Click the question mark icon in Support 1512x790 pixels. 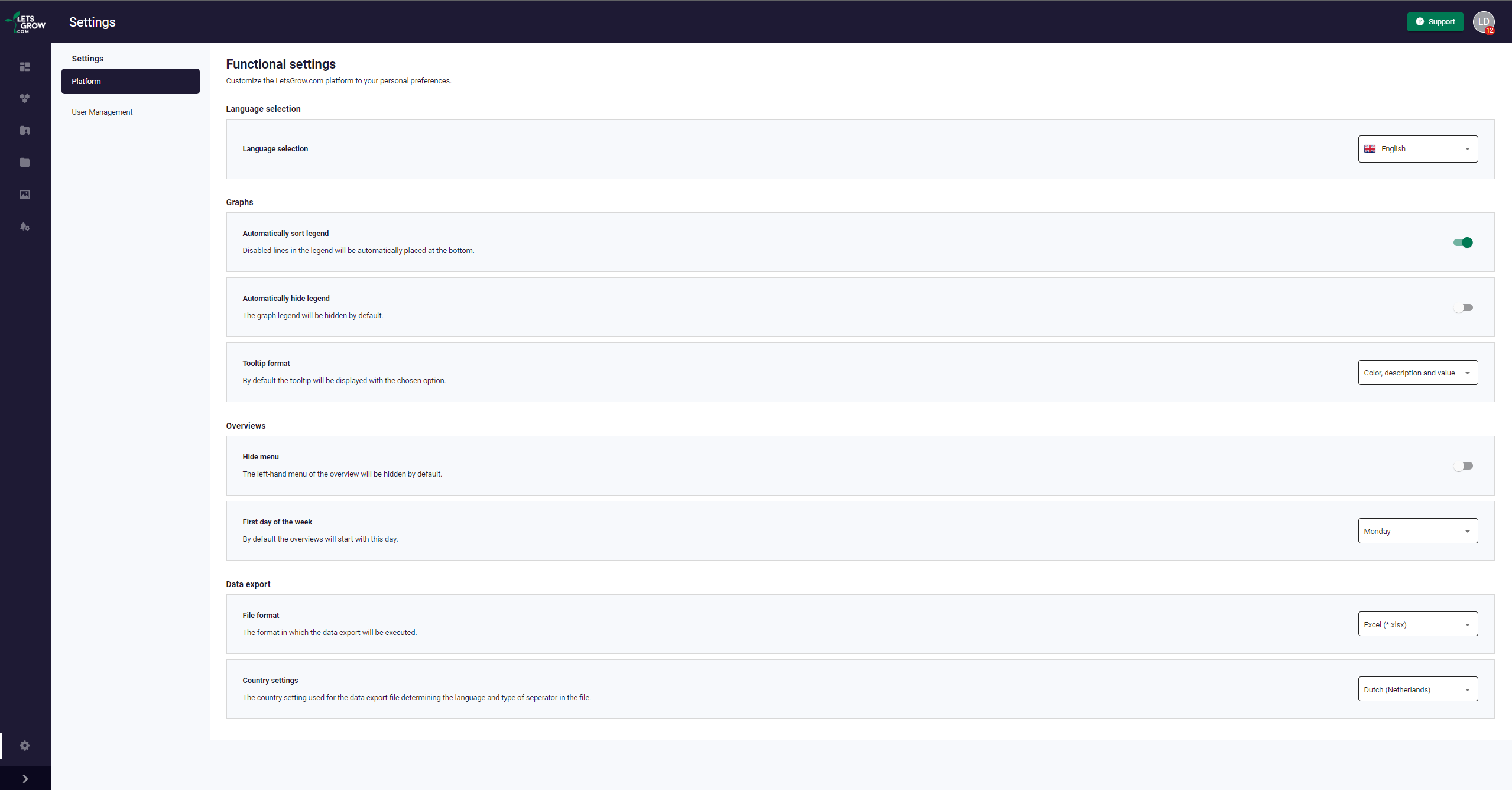click(x=1420, y=22)
